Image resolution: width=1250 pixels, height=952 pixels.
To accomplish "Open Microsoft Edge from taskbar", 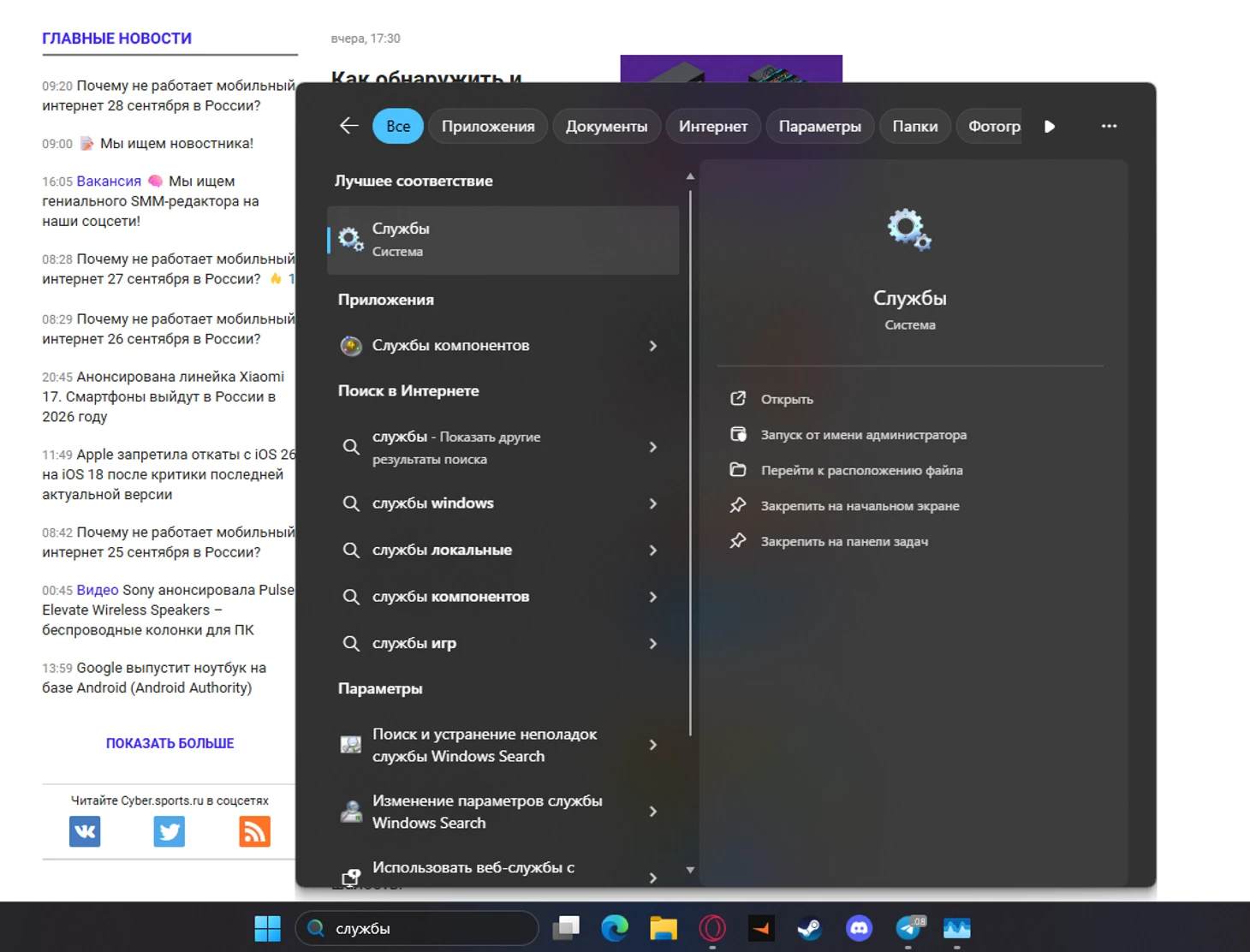I will coord(614,928).
